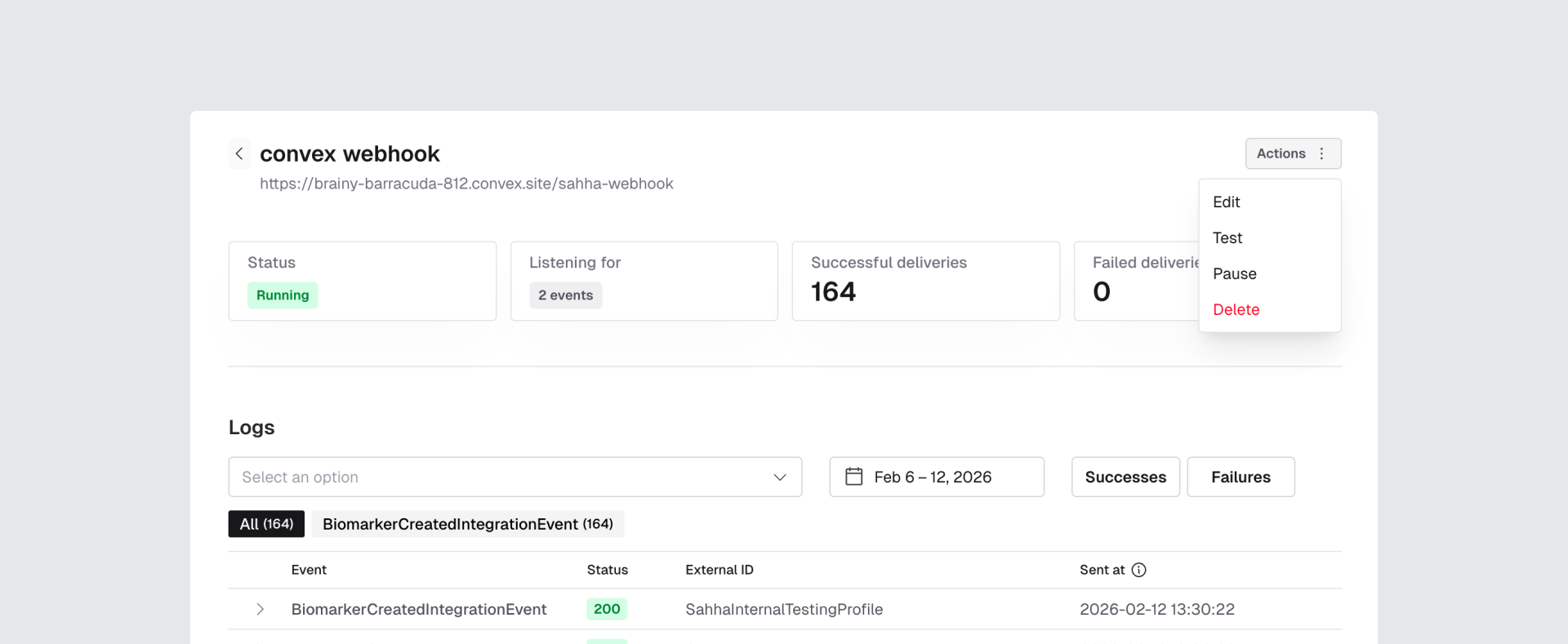Click the Sent at info icon
Image resolution: width=1568 pixels, height=644 pixels.
(x=1139, y=570)
